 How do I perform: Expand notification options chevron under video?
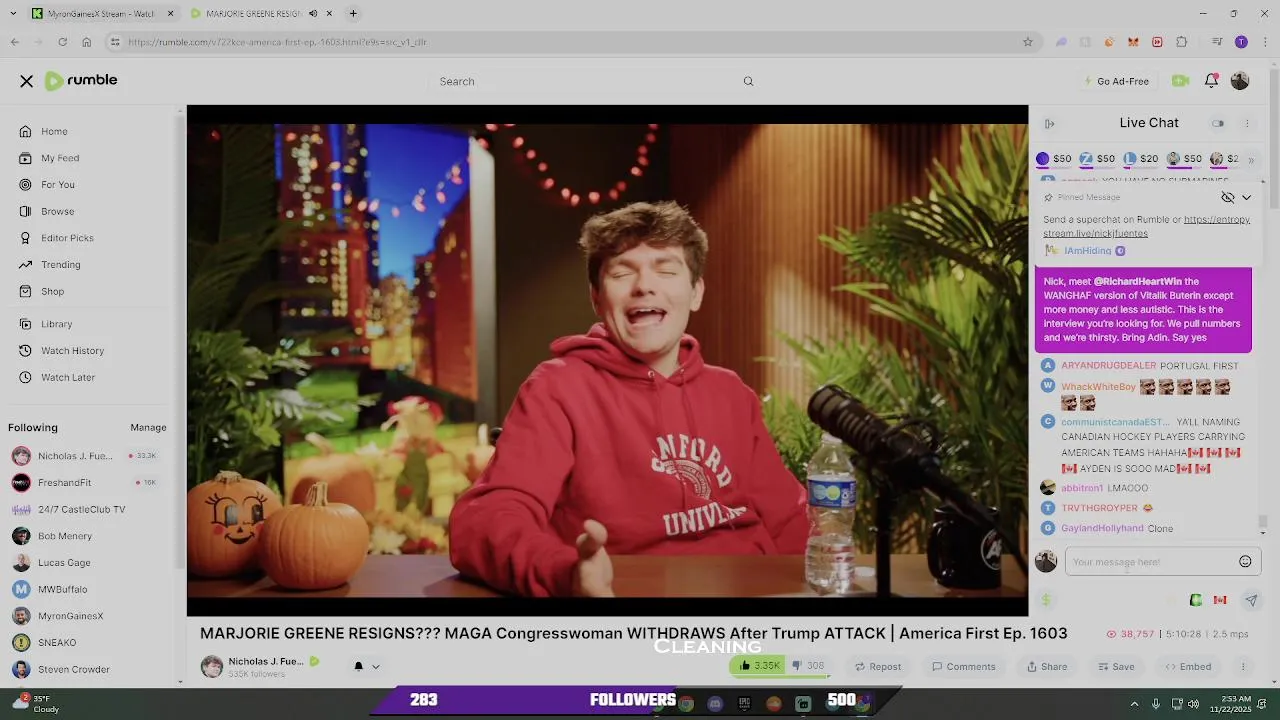pyautogui.click(x=376, y=666)
